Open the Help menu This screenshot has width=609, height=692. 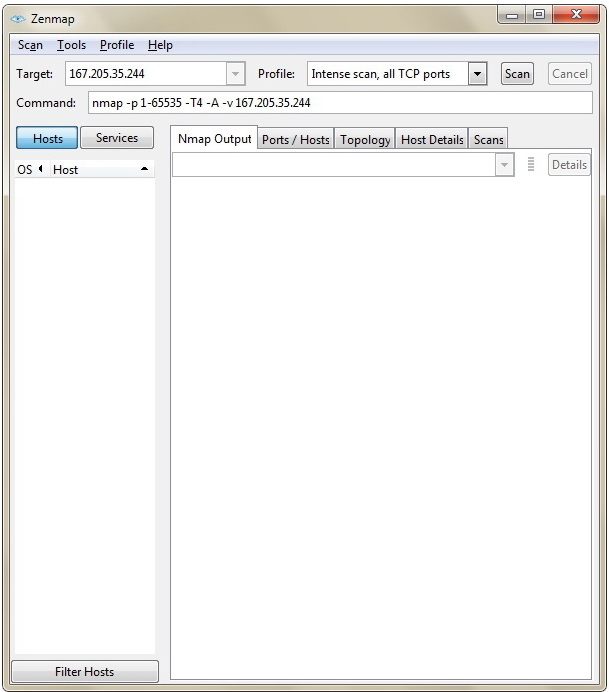coord(160,45)
